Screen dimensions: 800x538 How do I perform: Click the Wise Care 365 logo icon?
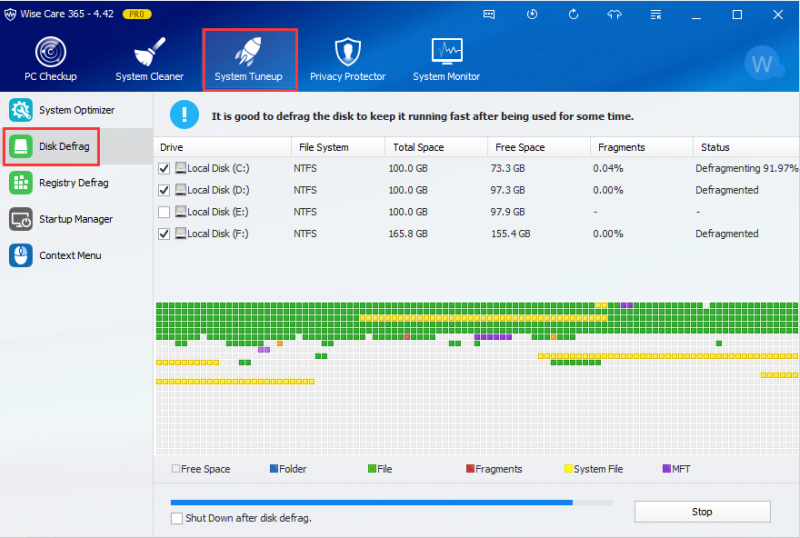pos(10,14)
